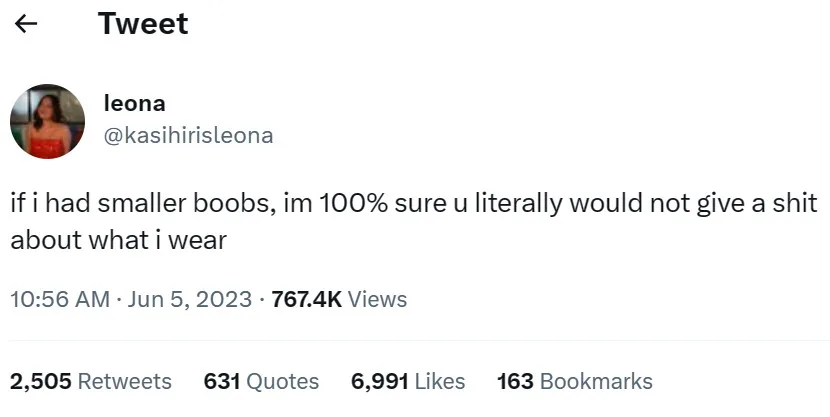830x417 pixels.
Task: Open leona's profile picture
Action: coord(47,121)
